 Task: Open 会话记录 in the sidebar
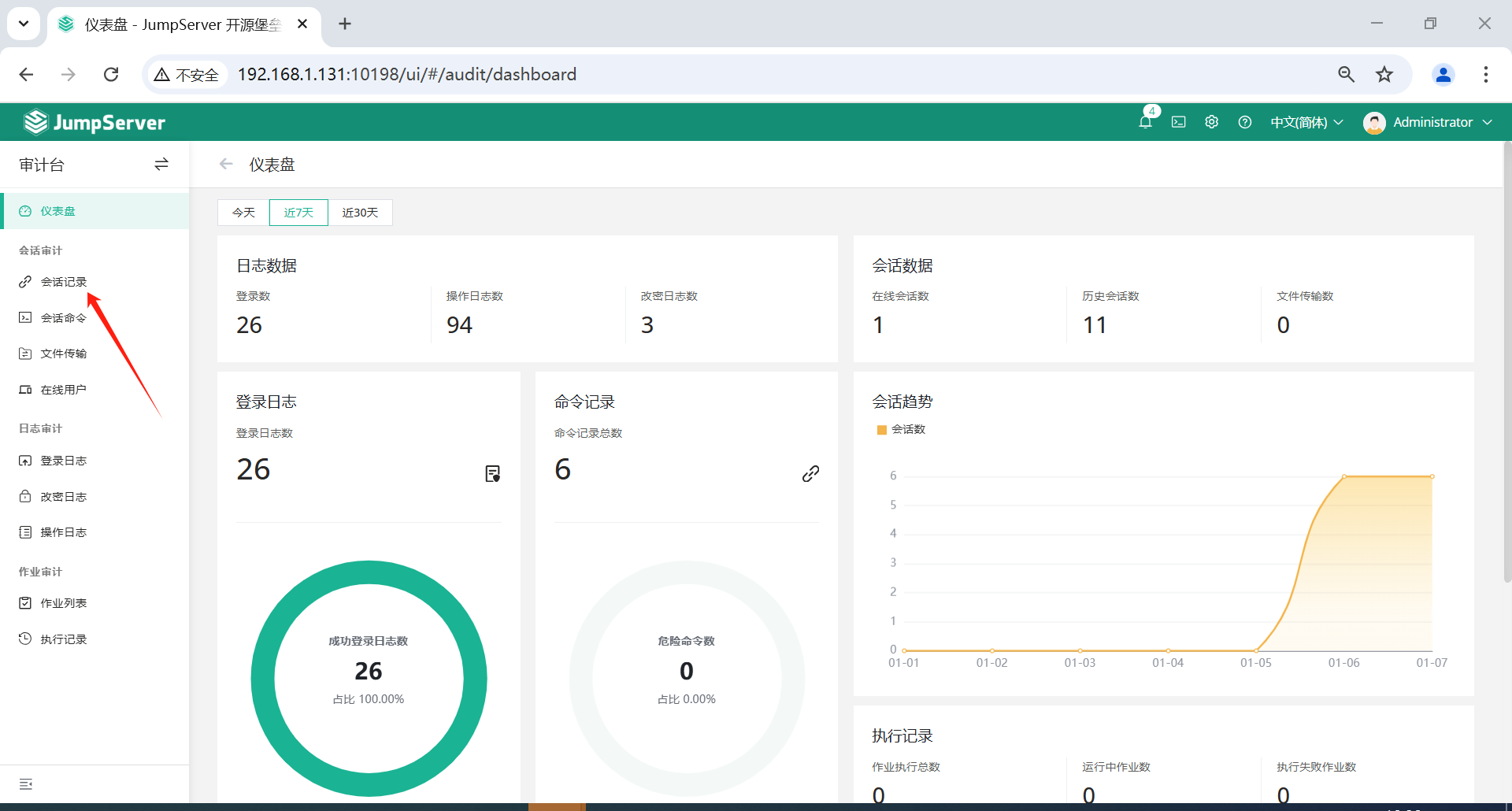click(94, 282)
